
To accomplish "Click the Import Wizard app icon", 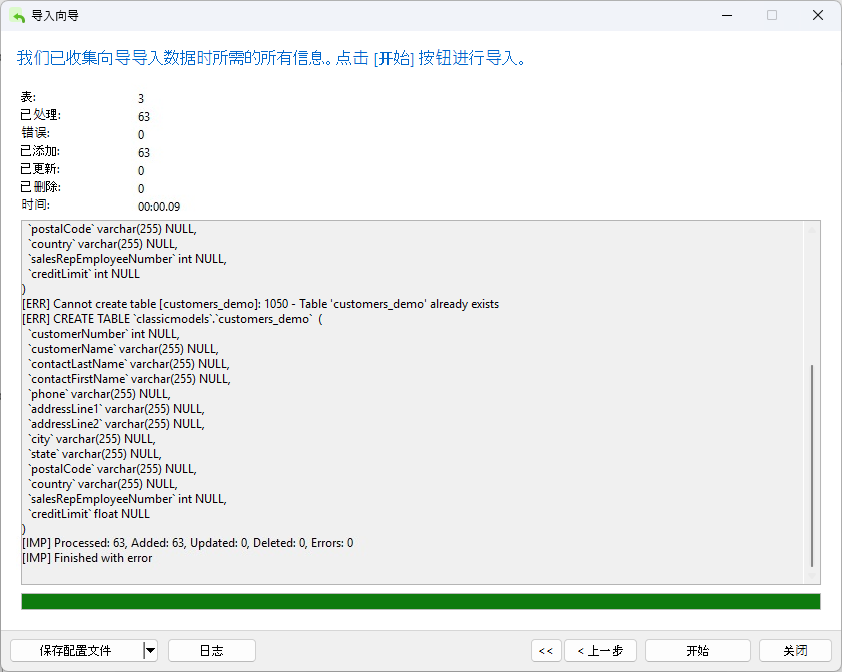I will coord(18,16).
